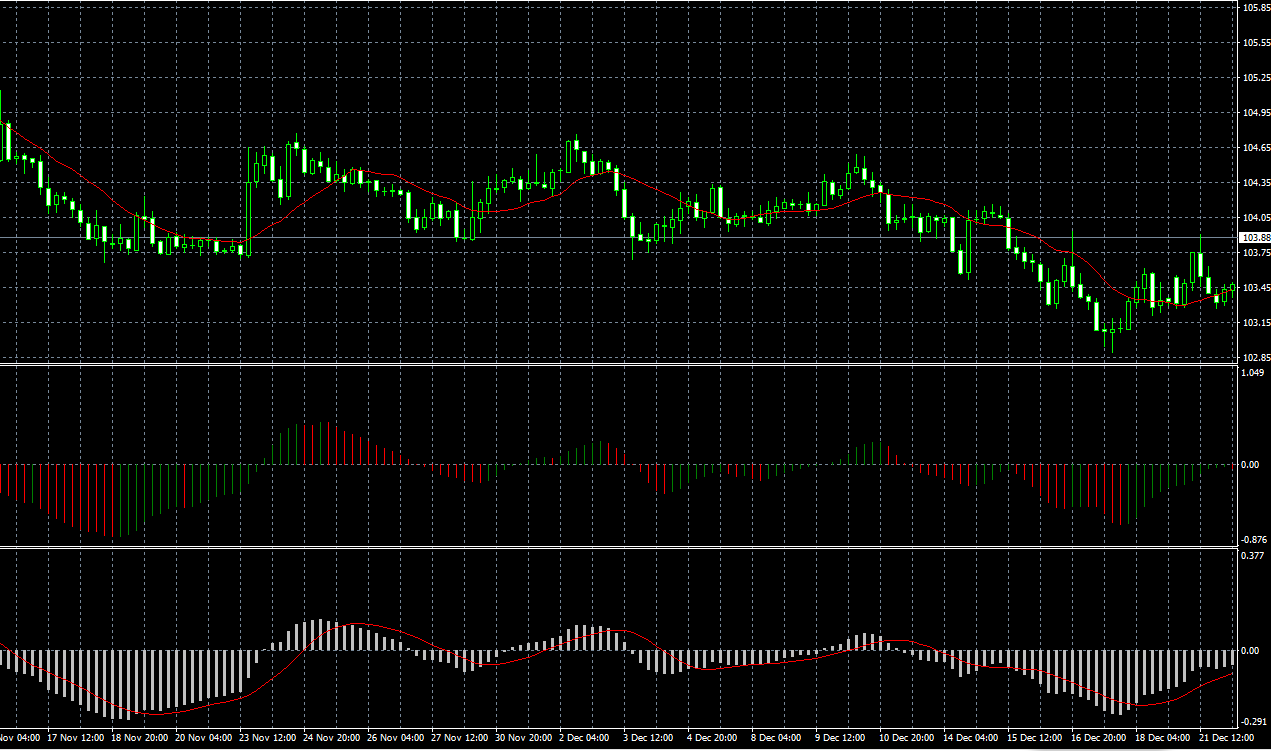
Task: Click the highlighted 103.88 current price tag
Action: click(x=1255, y=238)
